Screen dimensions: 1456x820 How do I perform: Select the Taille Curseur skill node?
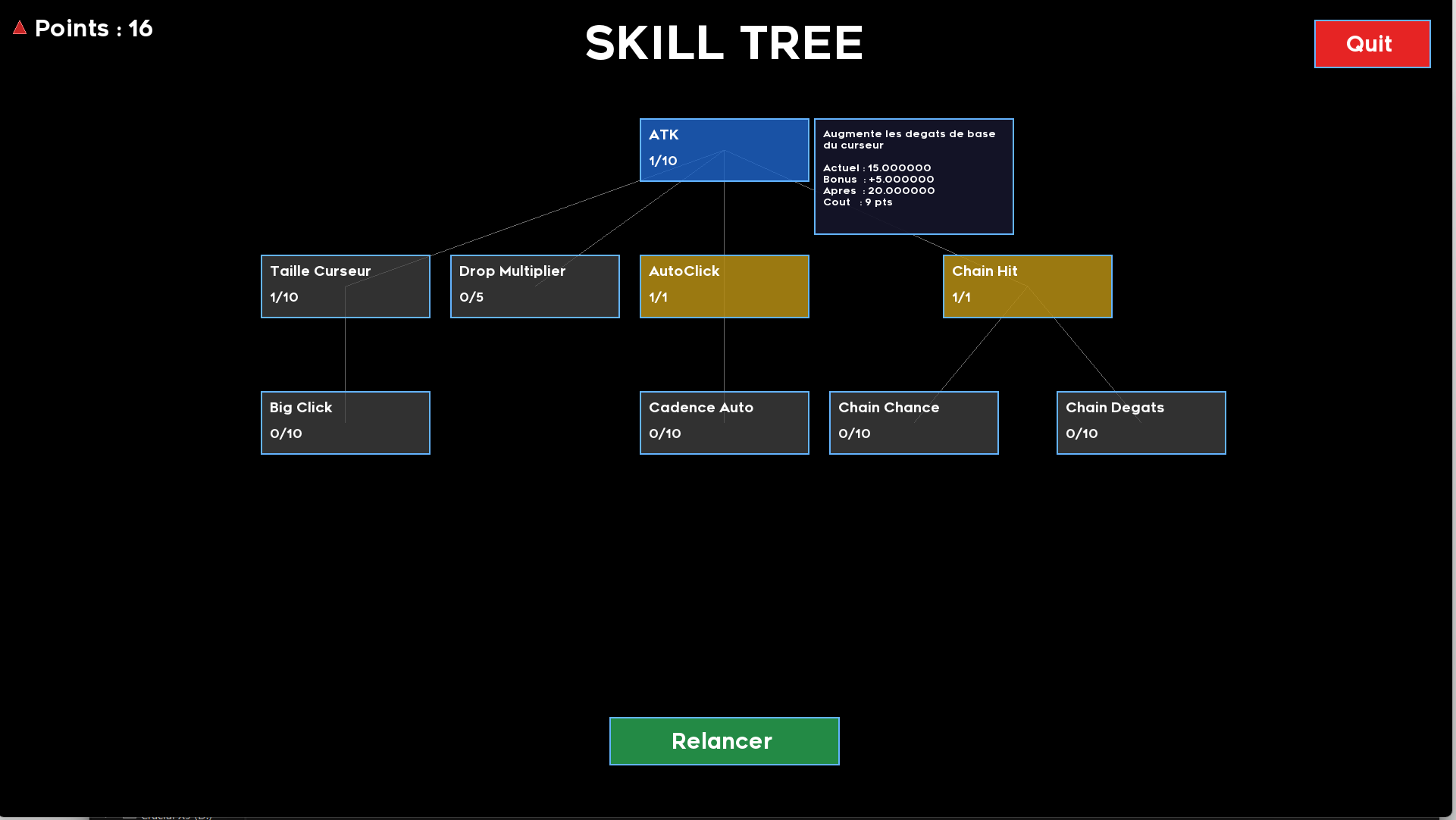click(345, 286)
